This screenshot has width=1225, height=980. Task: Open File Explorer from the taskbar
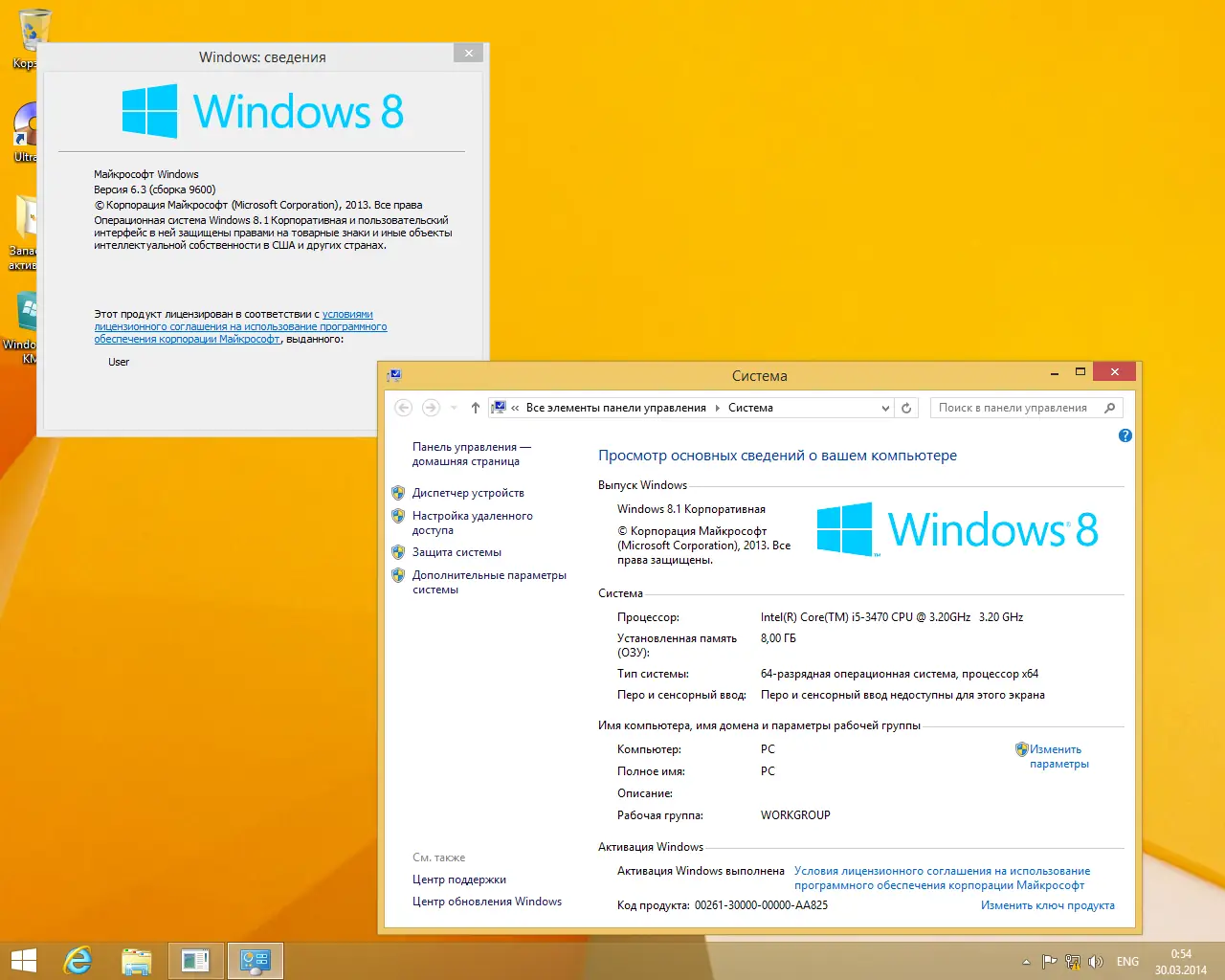(137, 961)
